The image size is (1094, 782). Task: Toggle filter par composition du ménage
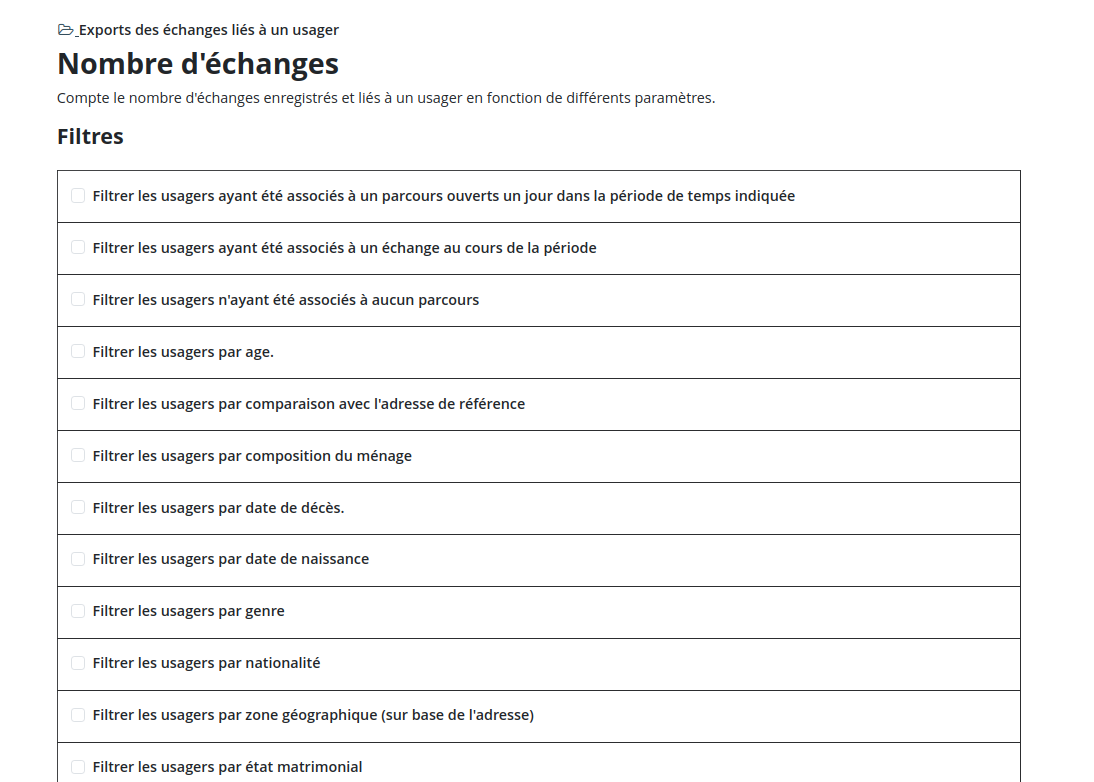pyautogui.click(x=78, y=456)
